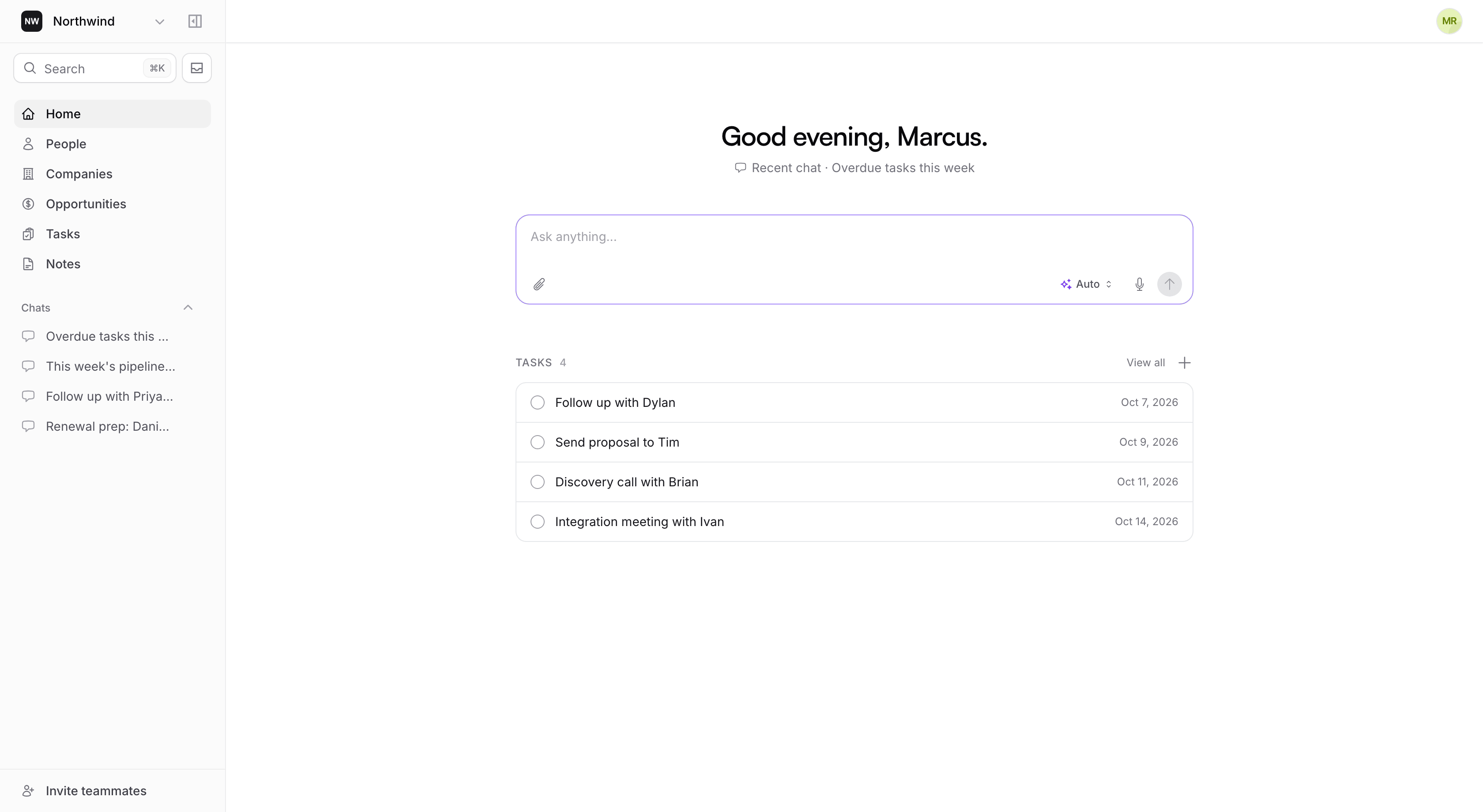Click the NW workspace logo

pos(32,21)
